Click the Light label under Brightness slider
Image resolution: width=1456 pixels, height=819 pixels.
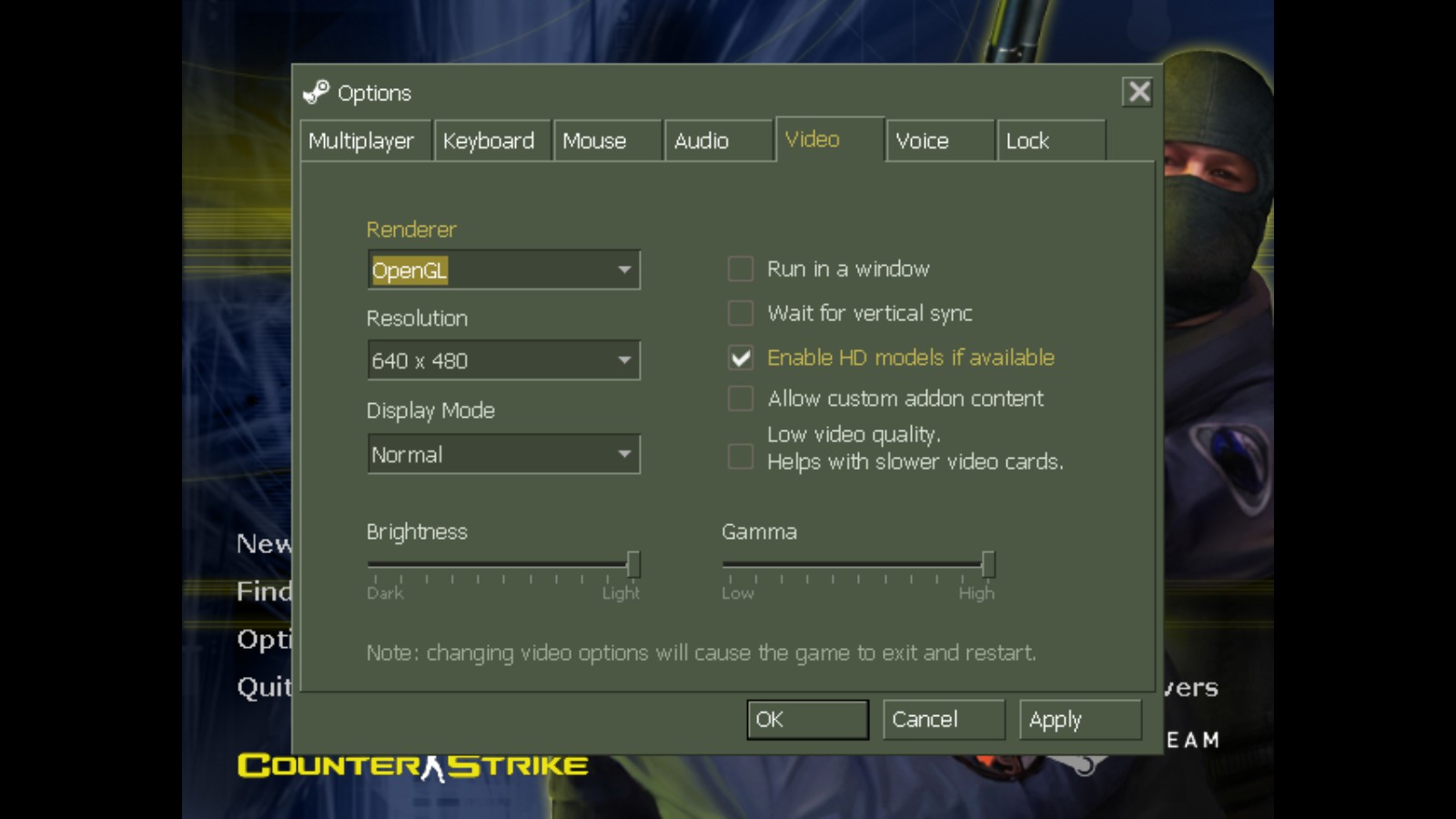point(621,593)
